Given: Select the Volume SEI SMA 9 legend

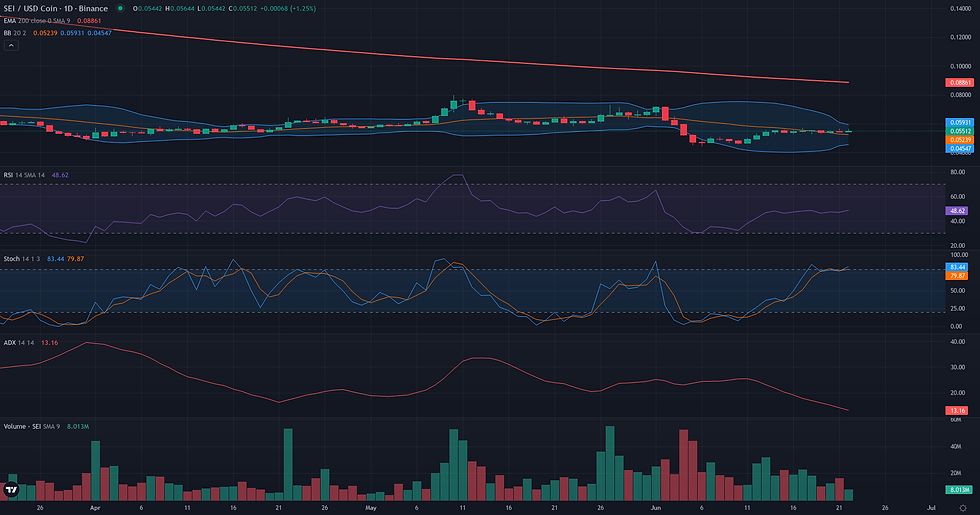Looking at the screenshot, I should [x=32, y=426].
